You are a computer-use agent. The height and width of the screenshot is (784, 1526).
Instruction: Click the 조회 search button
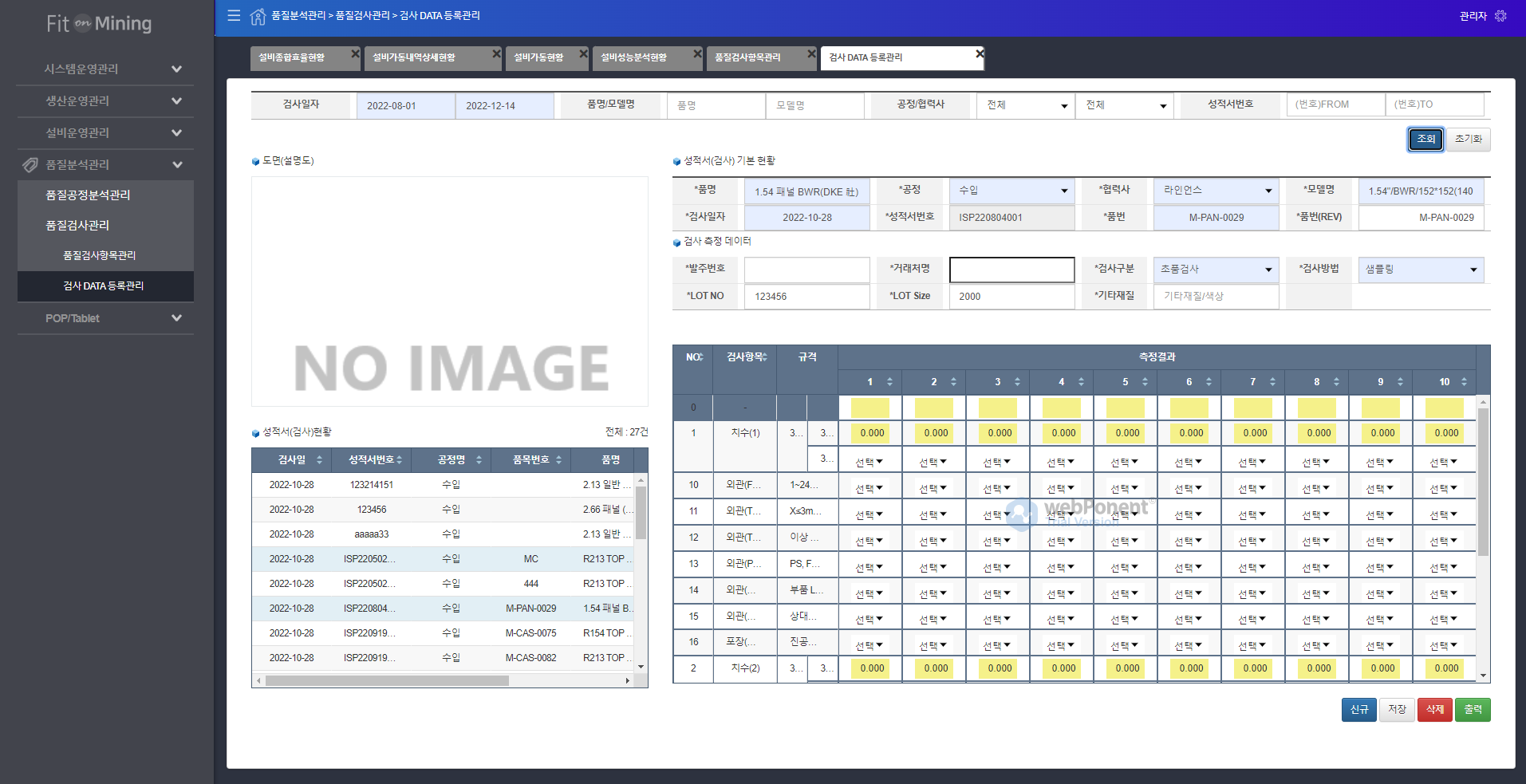1425,139
